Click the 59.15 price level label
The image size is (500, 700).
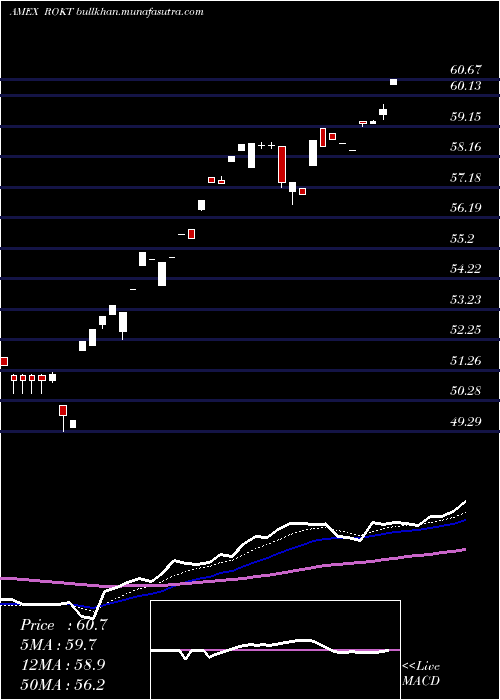pyautogui.click(x=466, y=117)
